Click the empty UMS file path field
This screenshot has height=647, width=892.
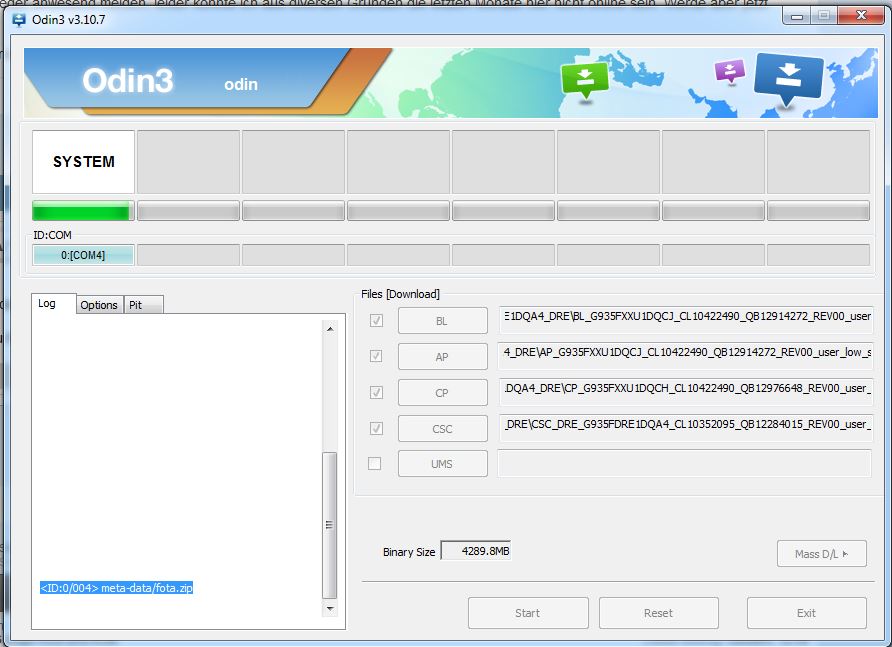coord(685,463)
